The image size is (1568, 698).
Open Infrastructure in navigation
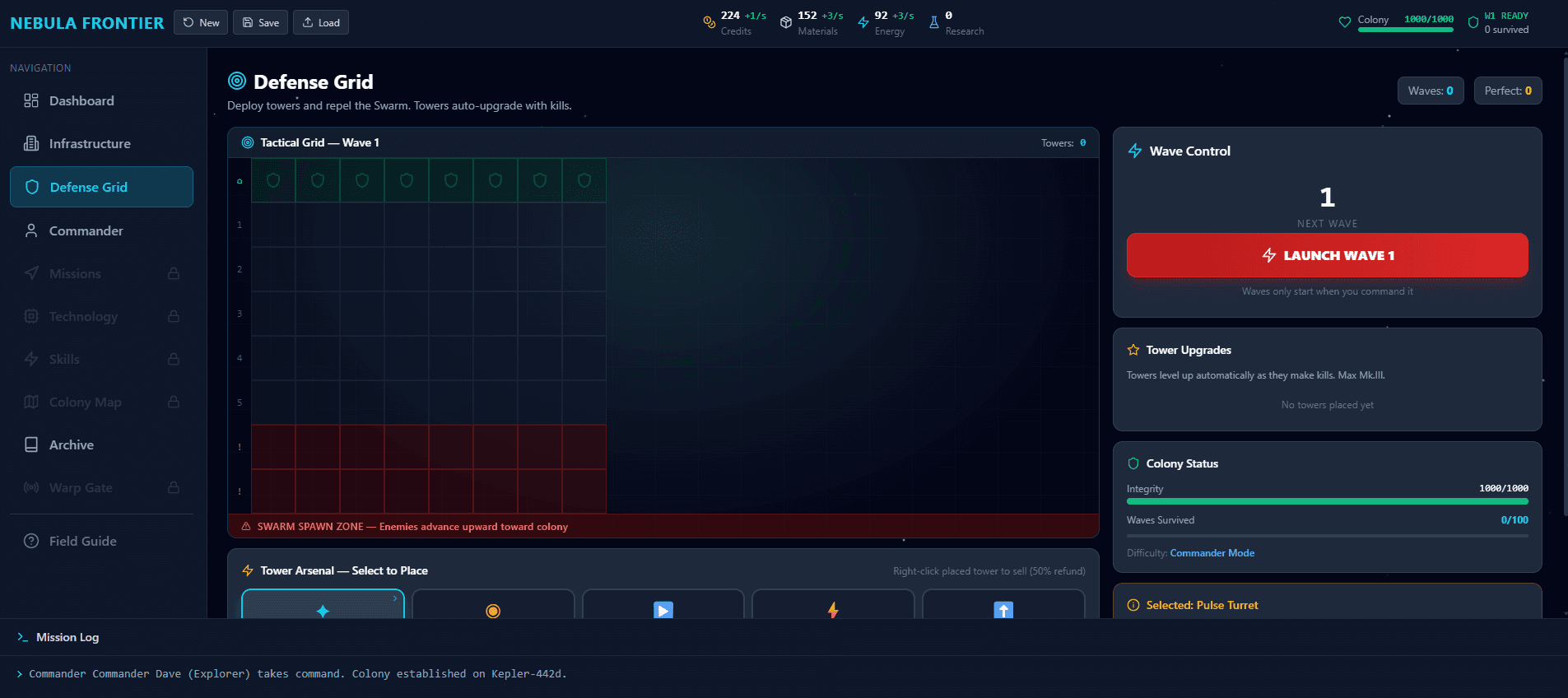[x=101, y=143]
